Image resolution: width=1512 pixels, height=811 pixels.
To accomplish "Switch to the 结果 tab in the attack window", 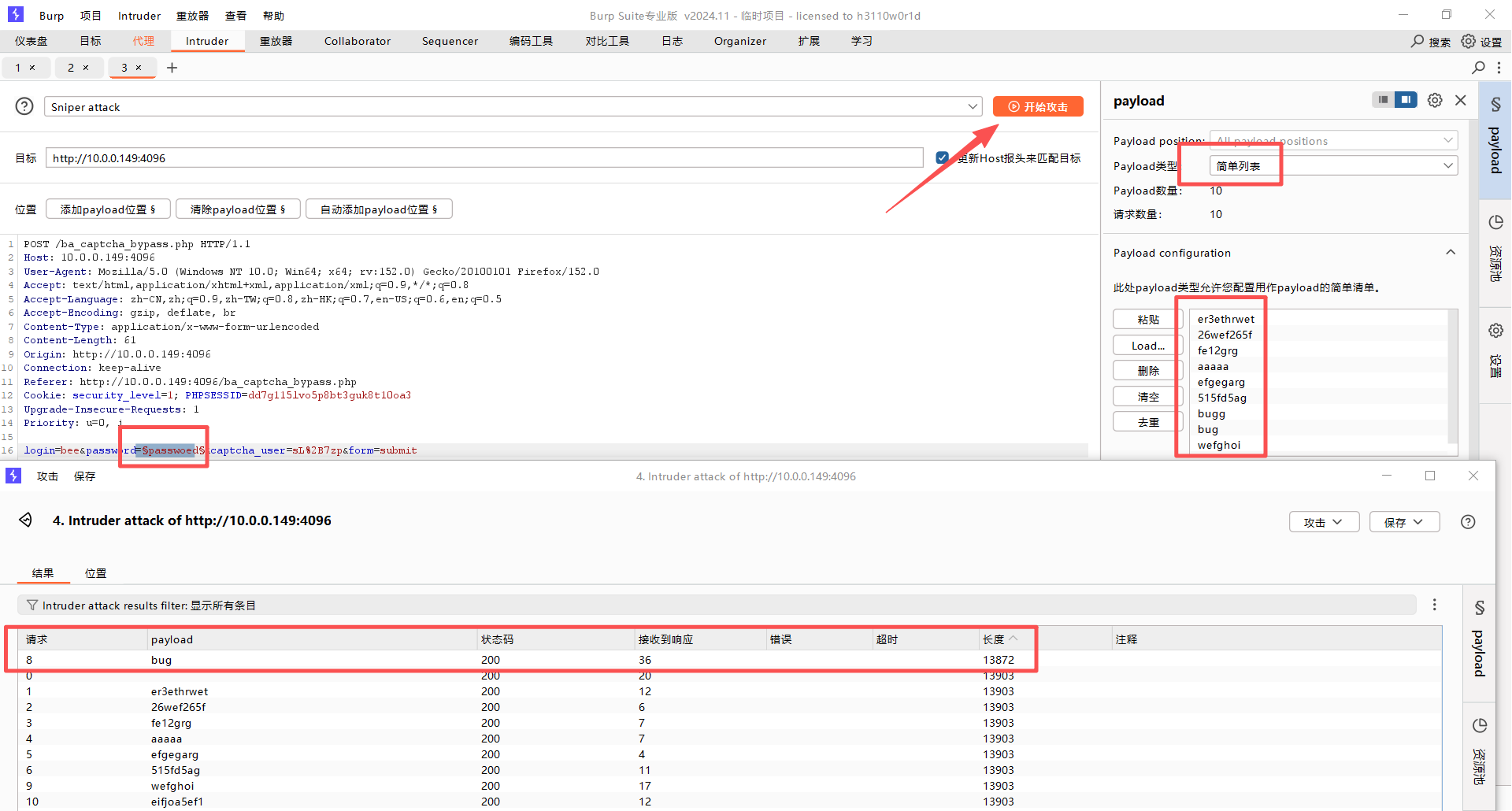I will click(43, 573).
